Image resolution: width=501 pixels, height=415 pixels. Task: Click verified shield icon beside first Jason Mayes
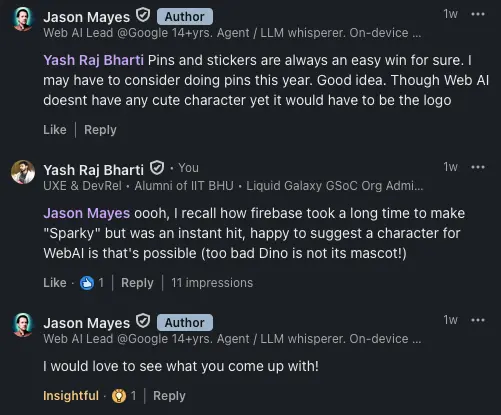[x=143, y=15]
